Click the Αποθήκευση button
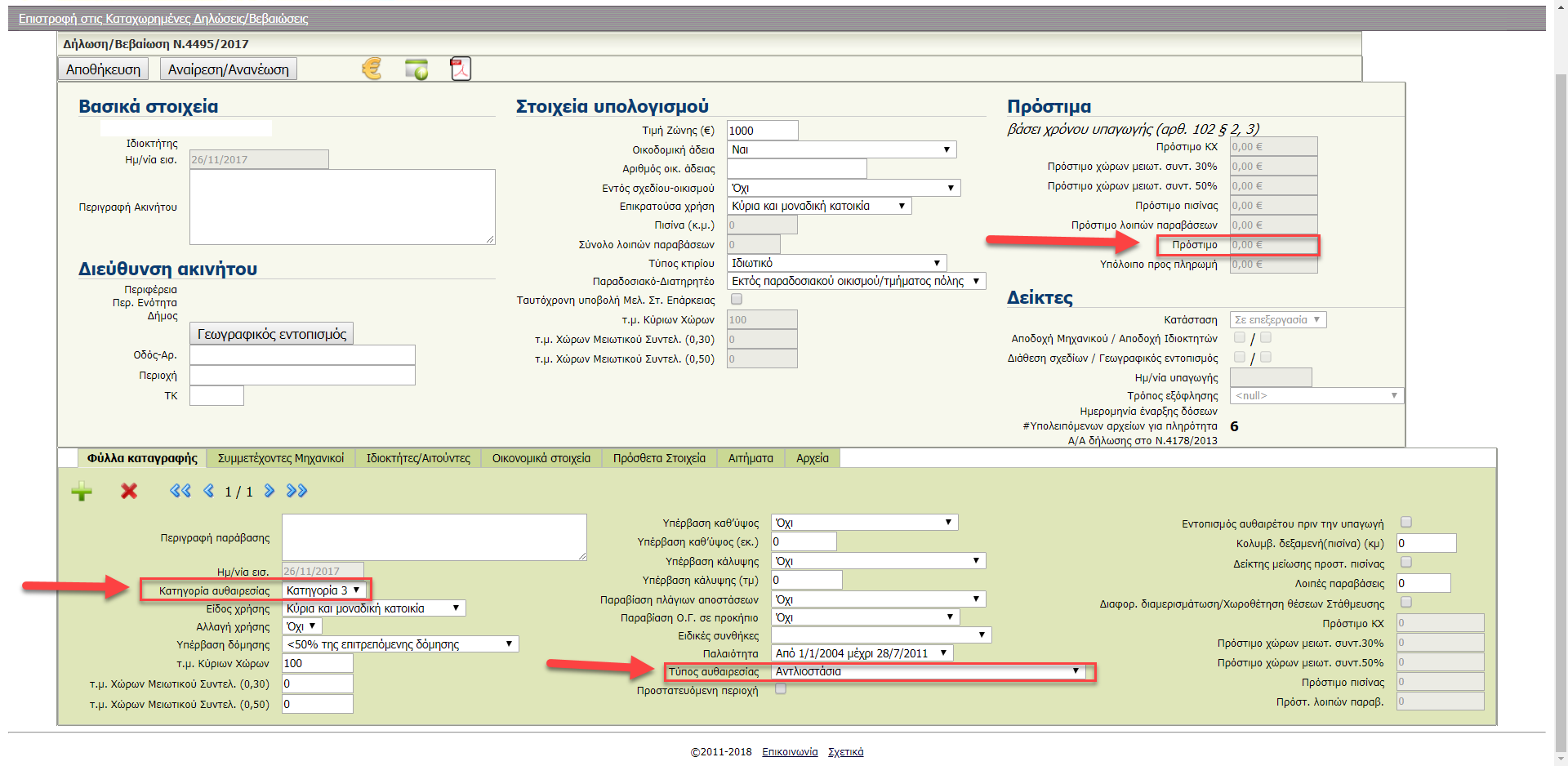Screen dimensions: 1568x766 (x=103, y=69)
